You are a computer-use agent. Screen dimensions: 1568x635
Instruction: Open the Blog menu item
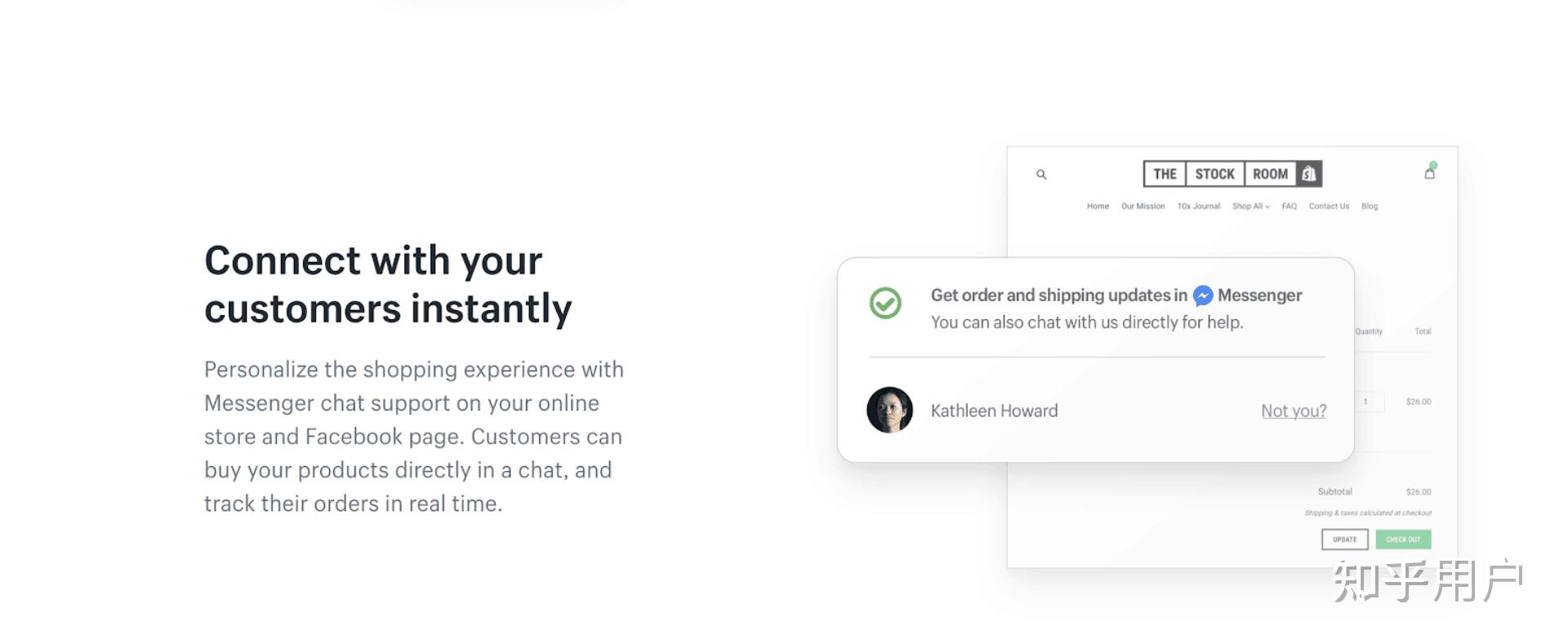(1370, 206)
